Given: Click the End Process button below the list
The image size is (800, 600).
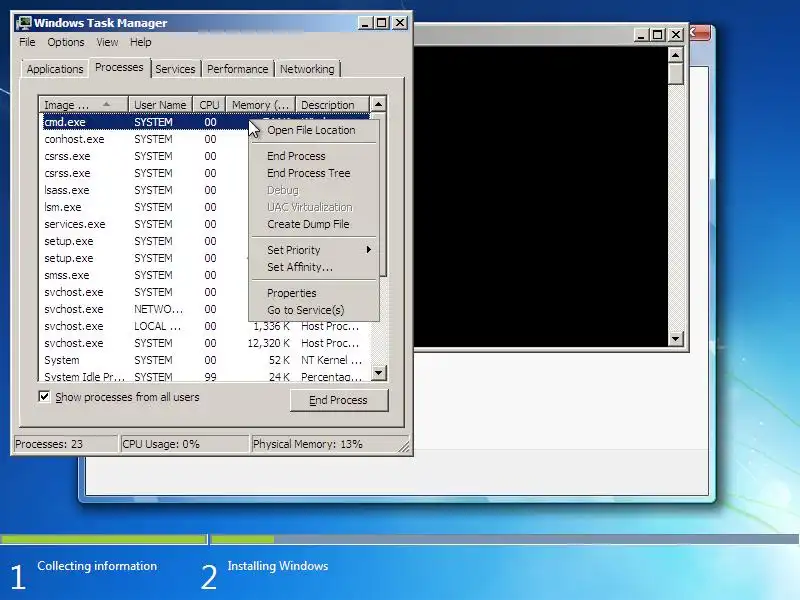Looking at the screenshot, I should click(x=339, y=400).
